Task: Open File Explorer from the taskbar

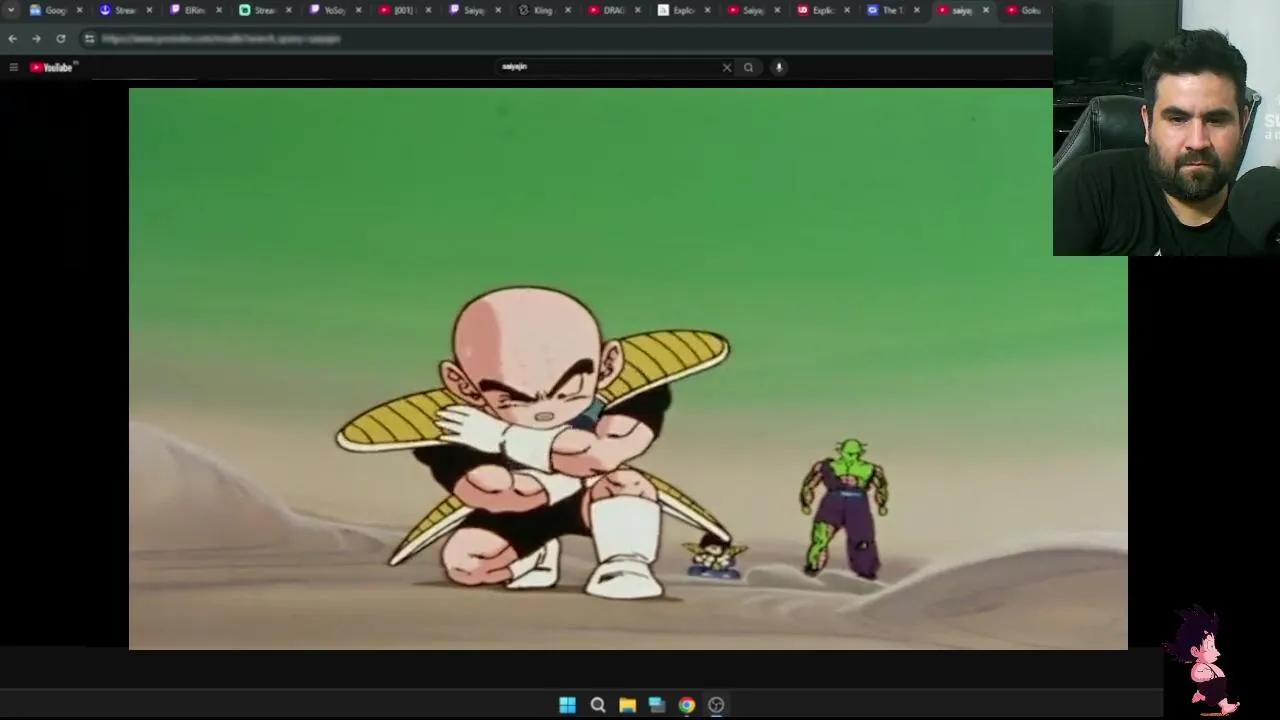Action: 627,705
